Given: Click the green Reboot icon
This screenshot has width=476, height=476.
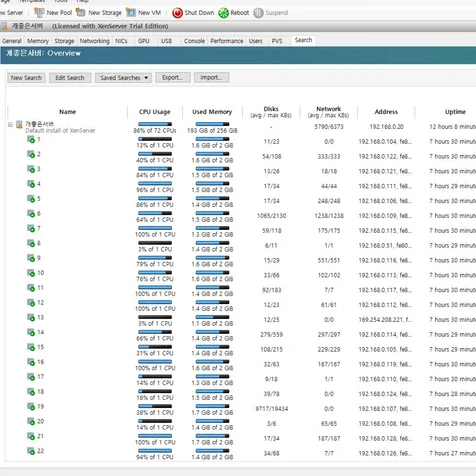Looking at the screenshot, I should (223, 13).
